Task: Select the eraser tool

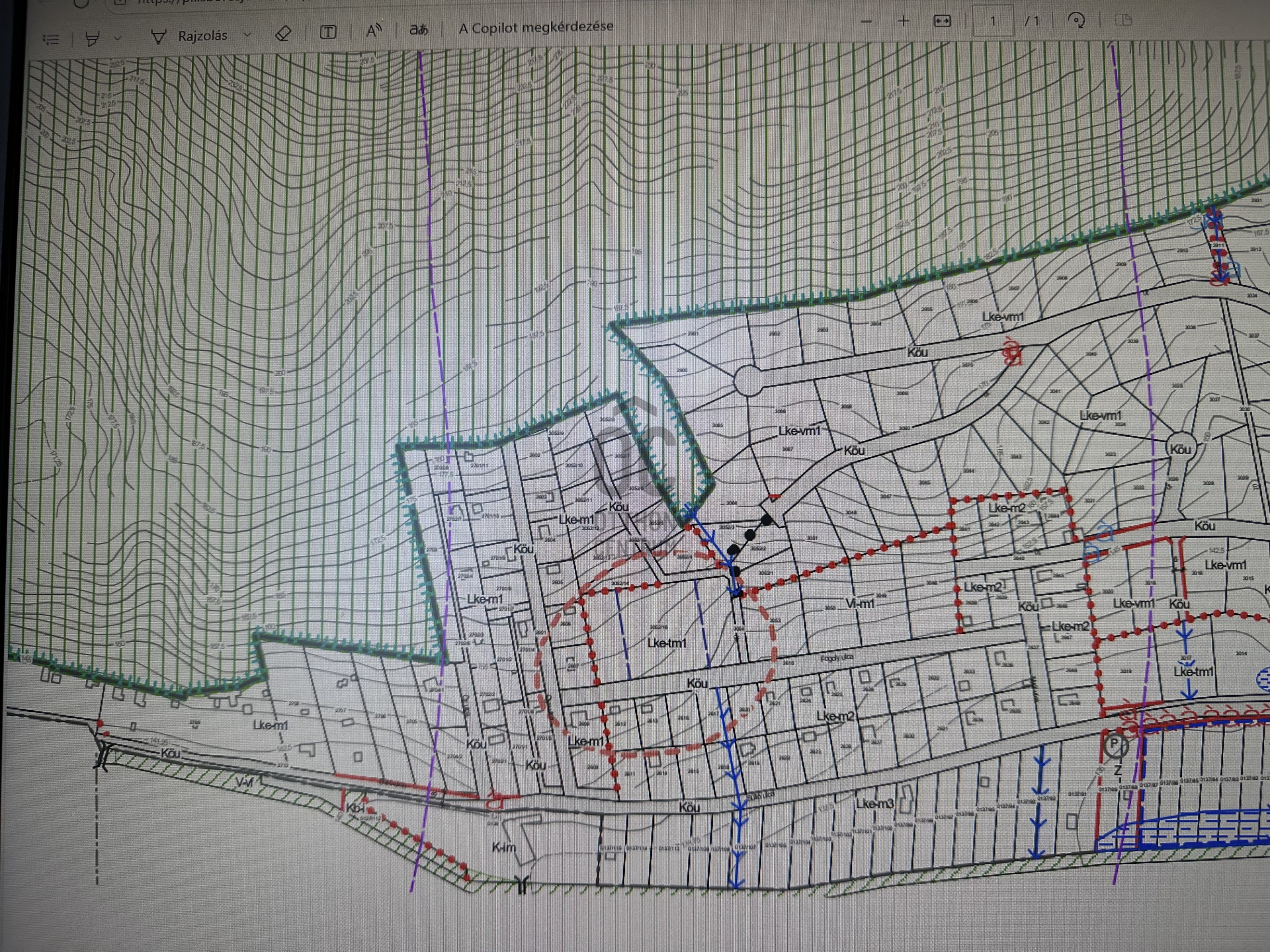Action: pos(283,33)
